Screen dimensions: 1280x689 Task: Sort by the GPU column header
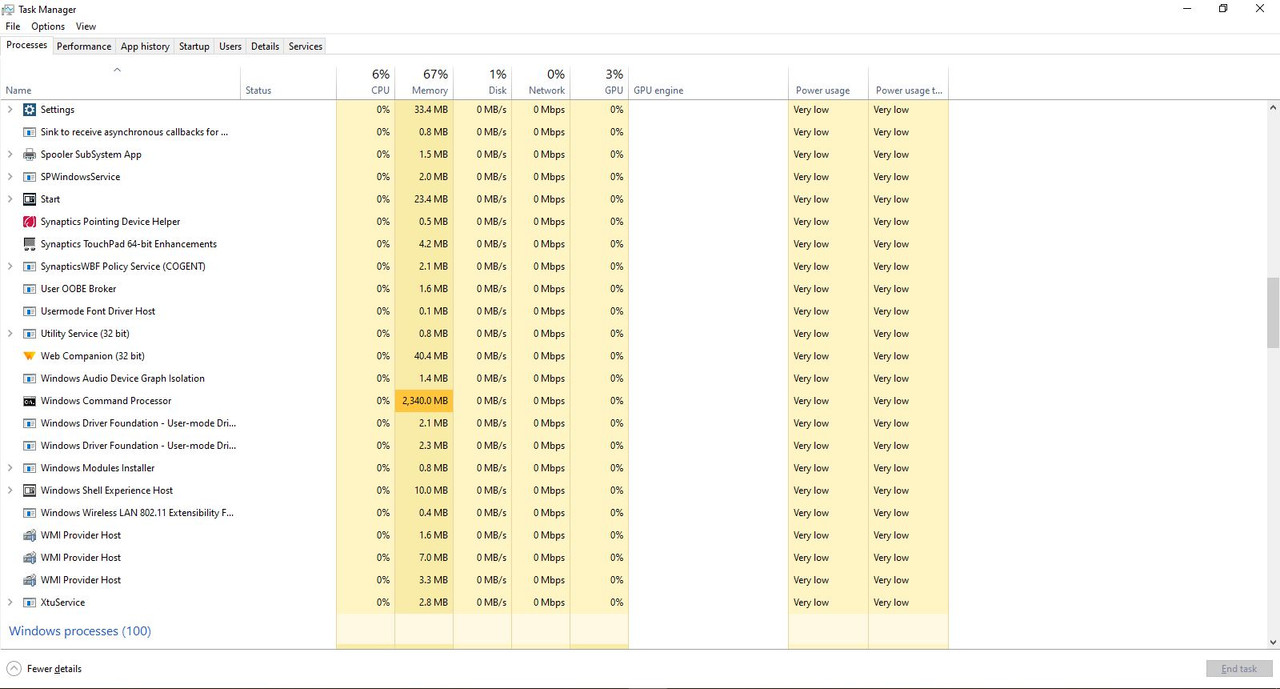point(599,83)
